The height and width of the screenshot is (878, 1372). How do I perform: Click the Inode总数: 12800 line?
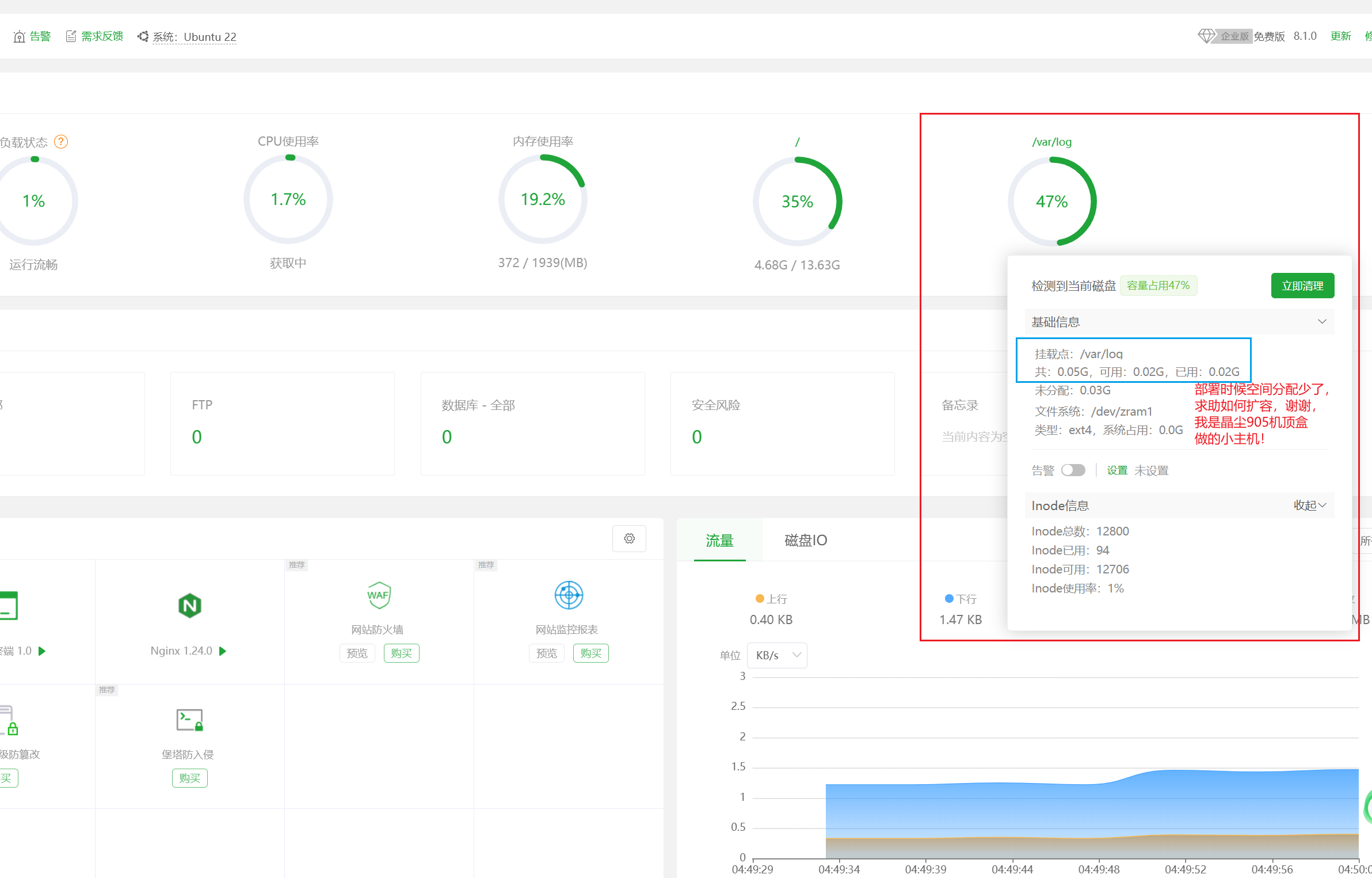[x=1080, y=531]
